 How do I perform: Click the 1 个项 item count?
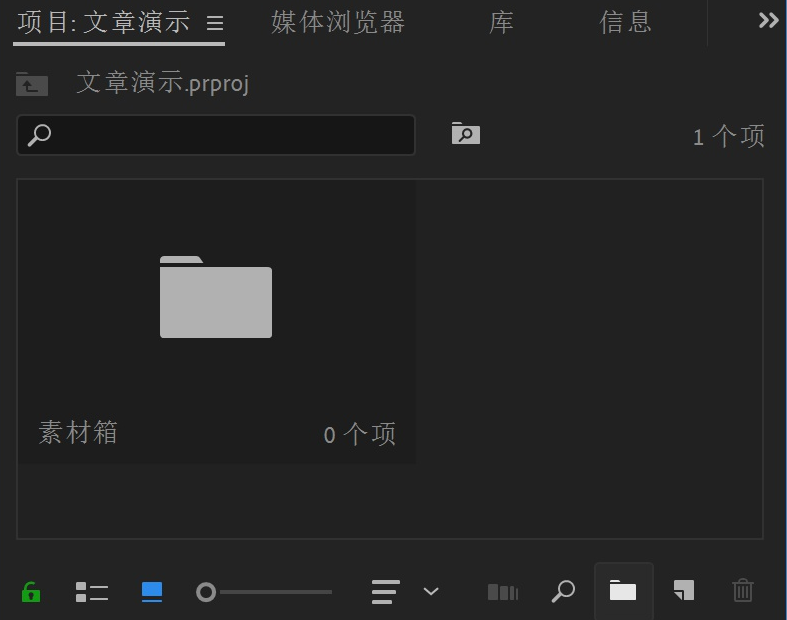click(729, 136)
